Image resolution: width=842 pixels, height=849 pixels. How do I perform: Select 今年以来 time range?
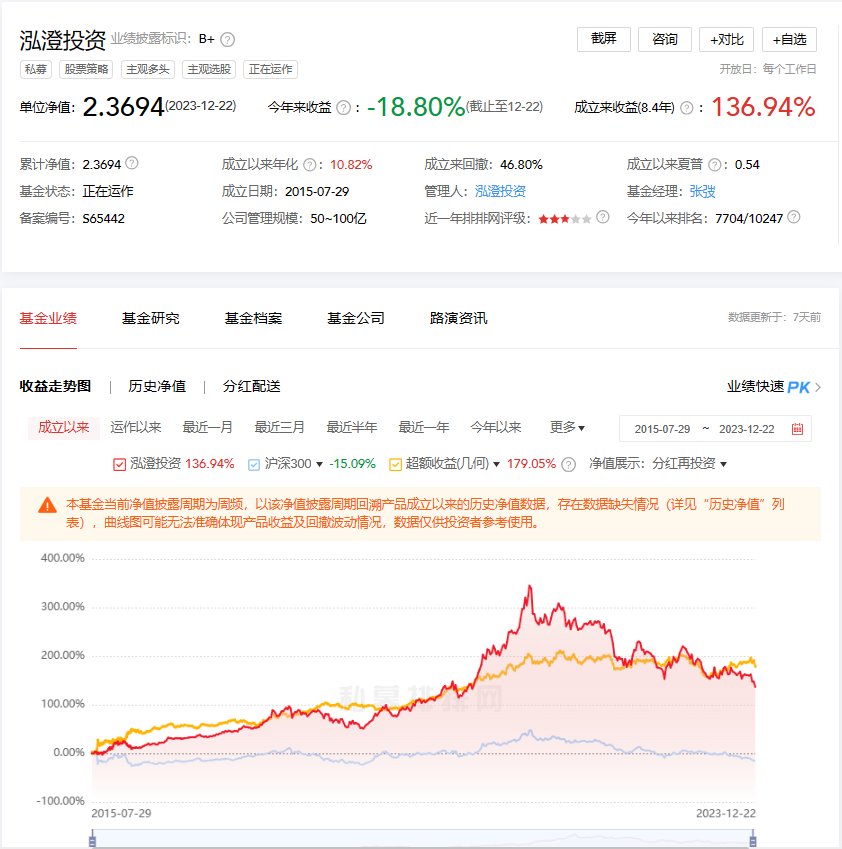495,427
